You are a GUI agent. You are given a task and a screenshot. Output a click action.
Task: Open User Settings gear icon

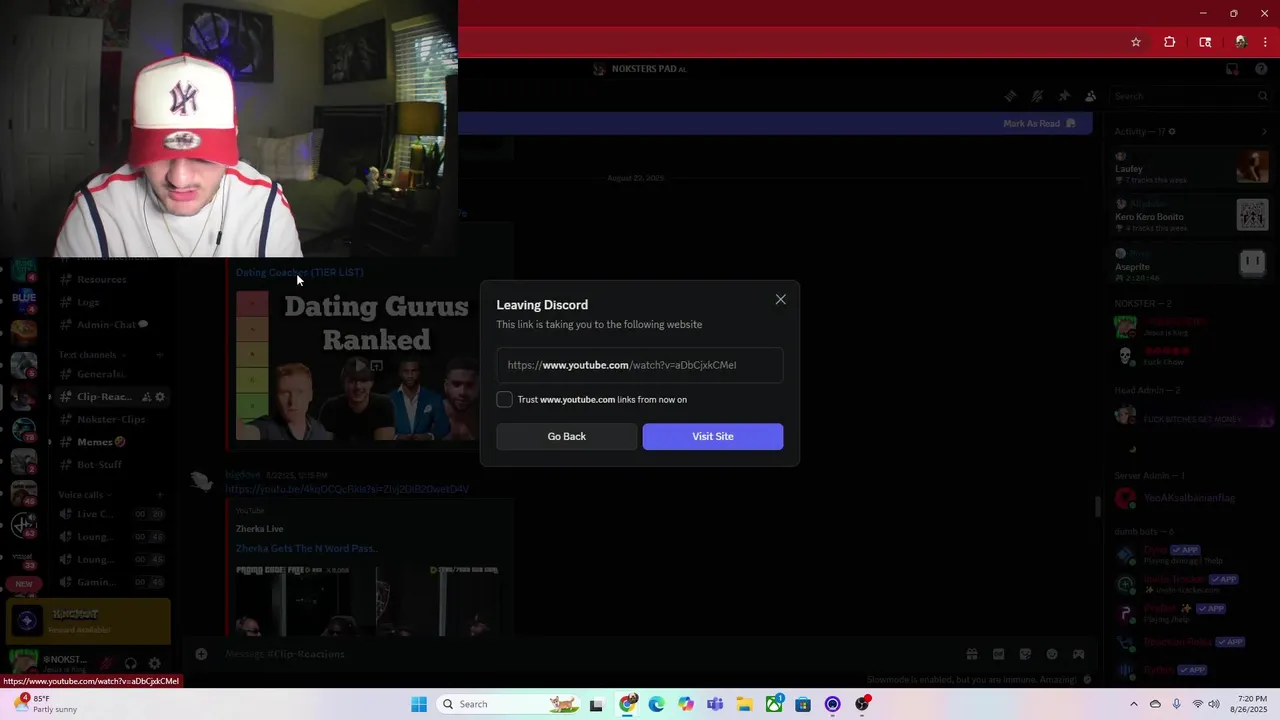154,663
